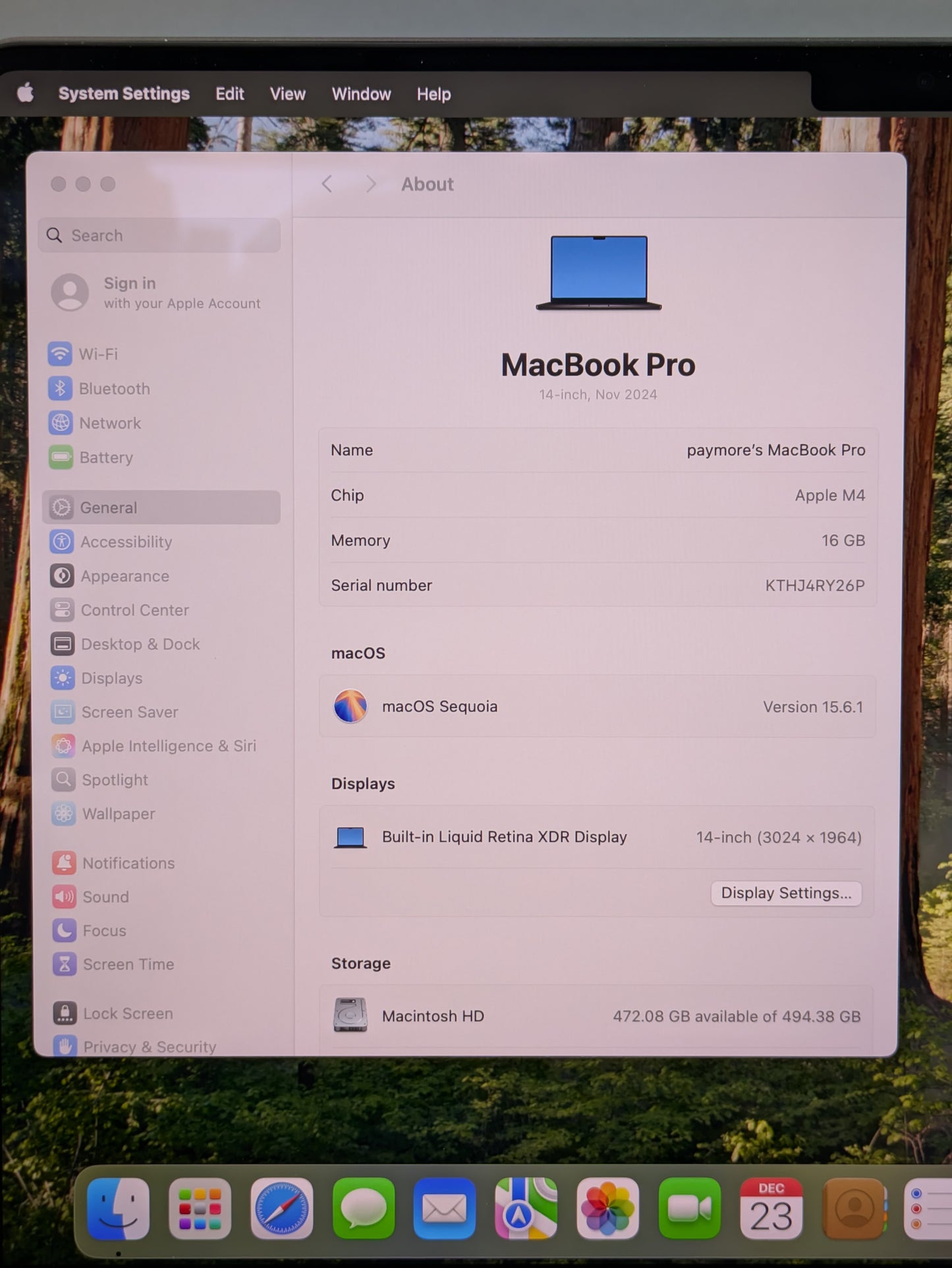This screenshot has height=1268, width=952.
Task: Open Accessibility settings
Action: coord(125,542)
